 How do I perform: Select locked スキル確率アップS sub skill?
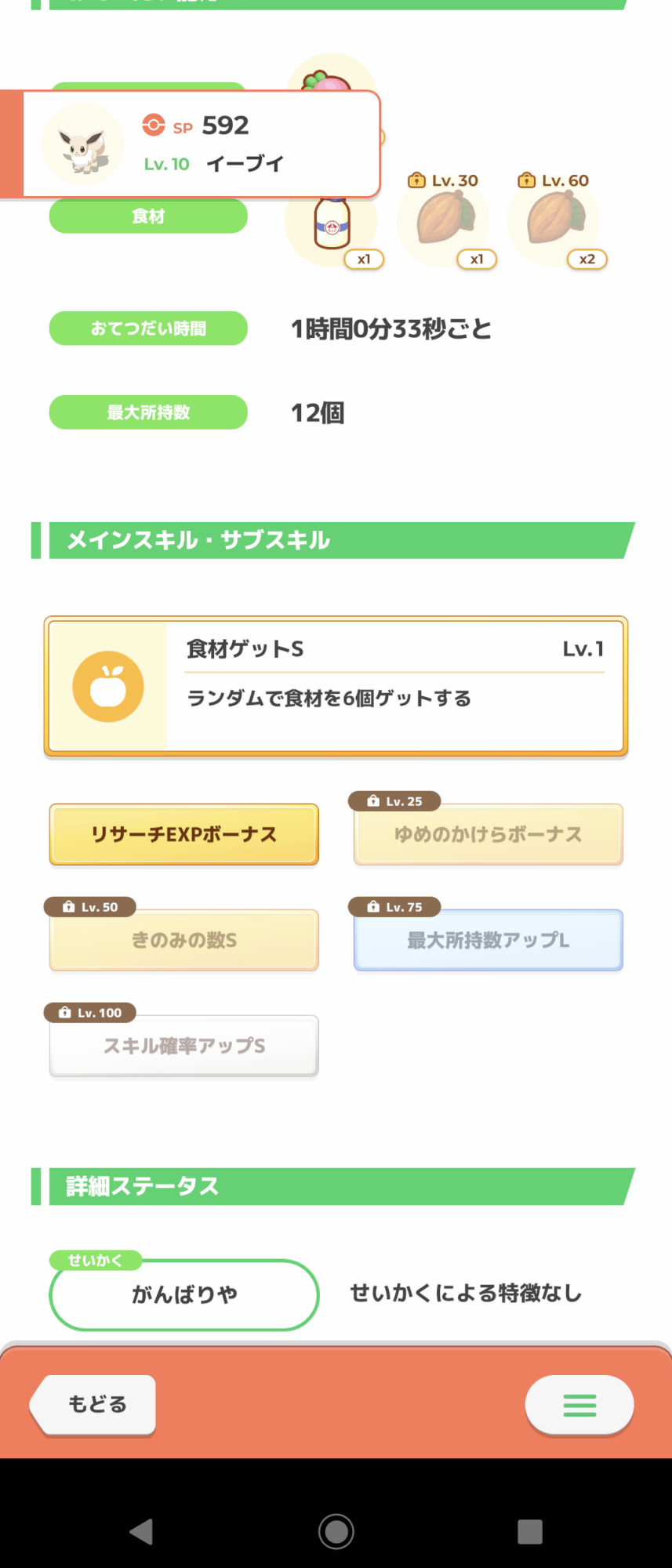pyautogui.click(x=184, y=1046)
